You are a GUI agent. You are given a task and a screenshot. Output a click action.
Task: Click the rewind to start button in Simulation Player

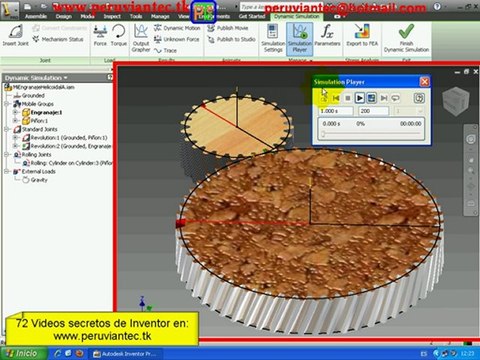(x=336, y=98)
